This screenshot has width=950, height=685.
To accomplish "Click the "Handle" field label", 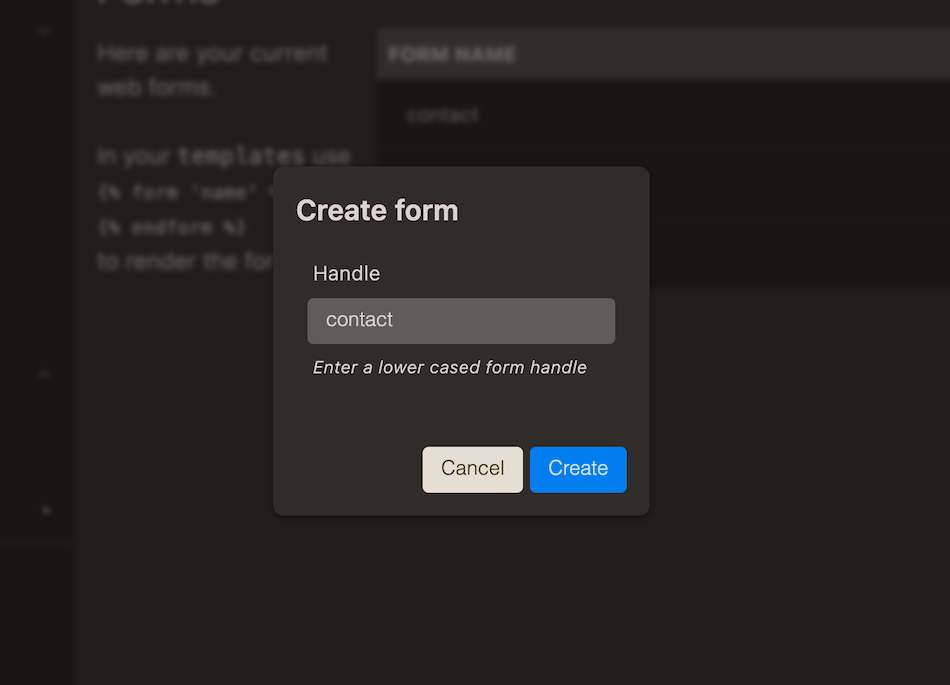I will (x=346, y=273).
